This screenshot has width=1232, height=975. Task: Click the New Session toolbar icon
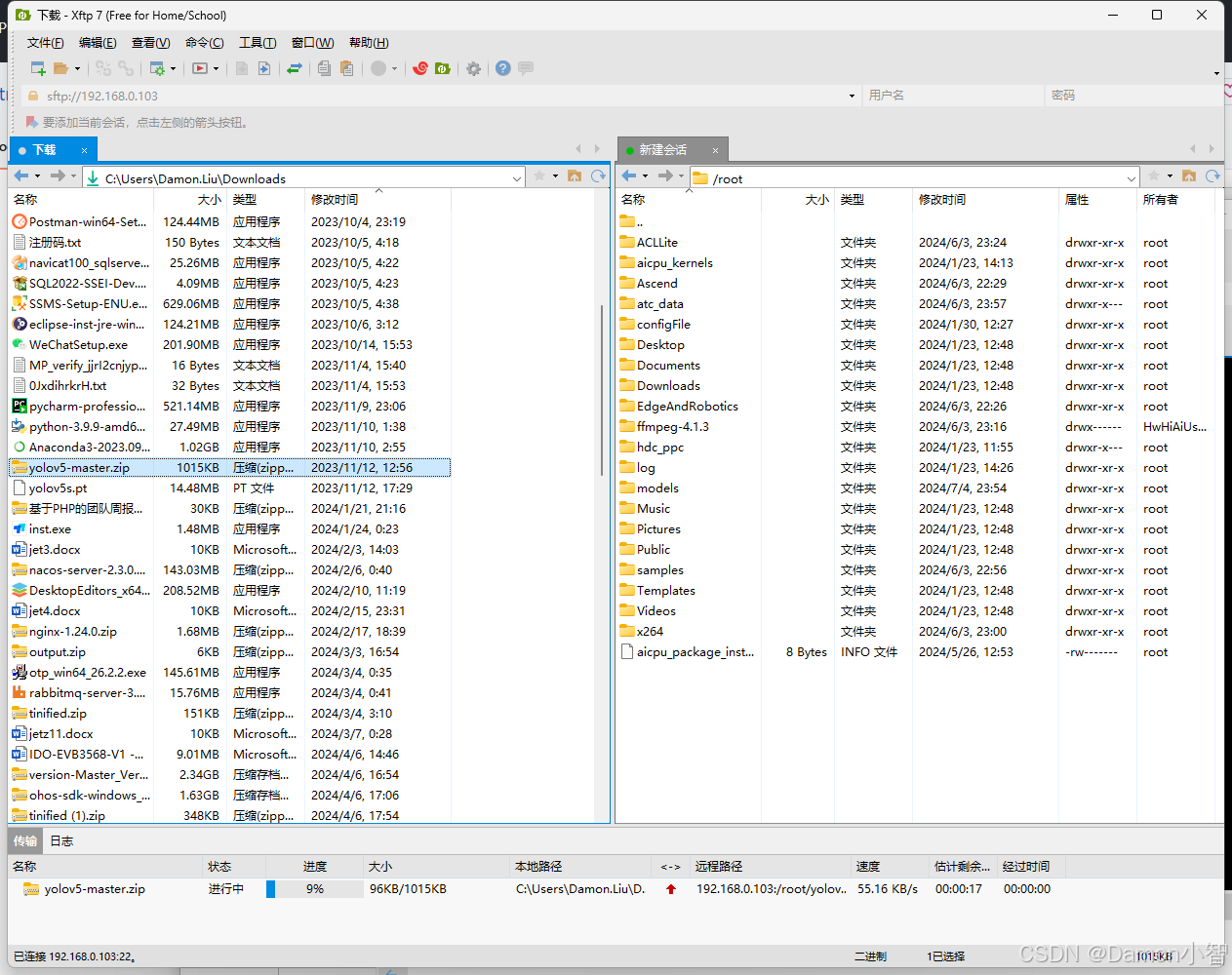(38, 68)
